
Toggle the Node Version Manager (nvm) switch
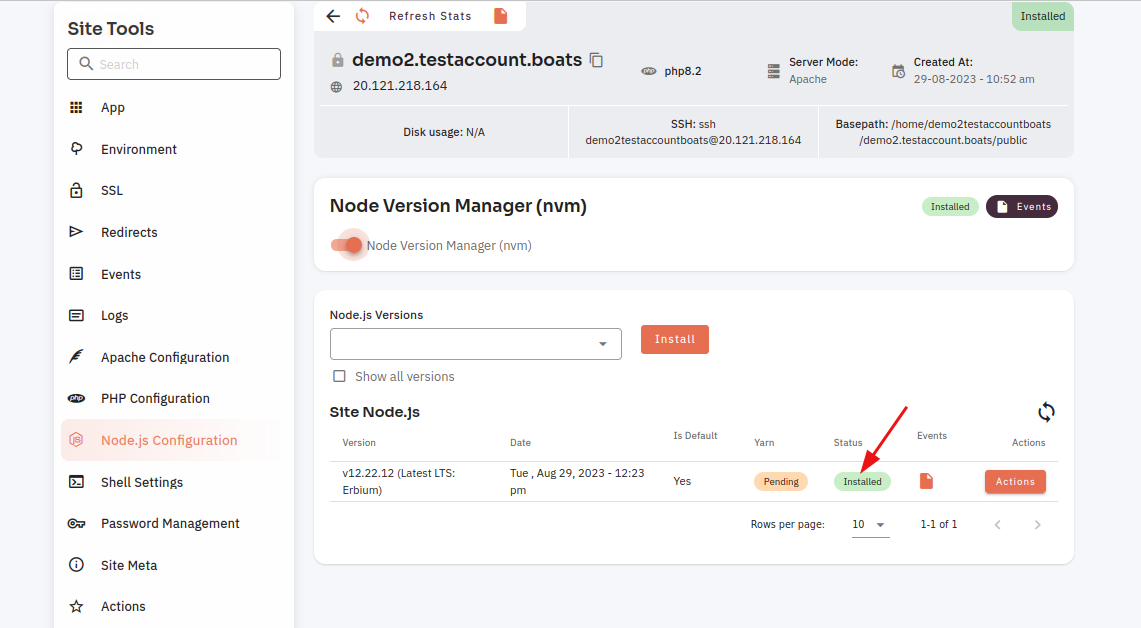tap(347, 245)
